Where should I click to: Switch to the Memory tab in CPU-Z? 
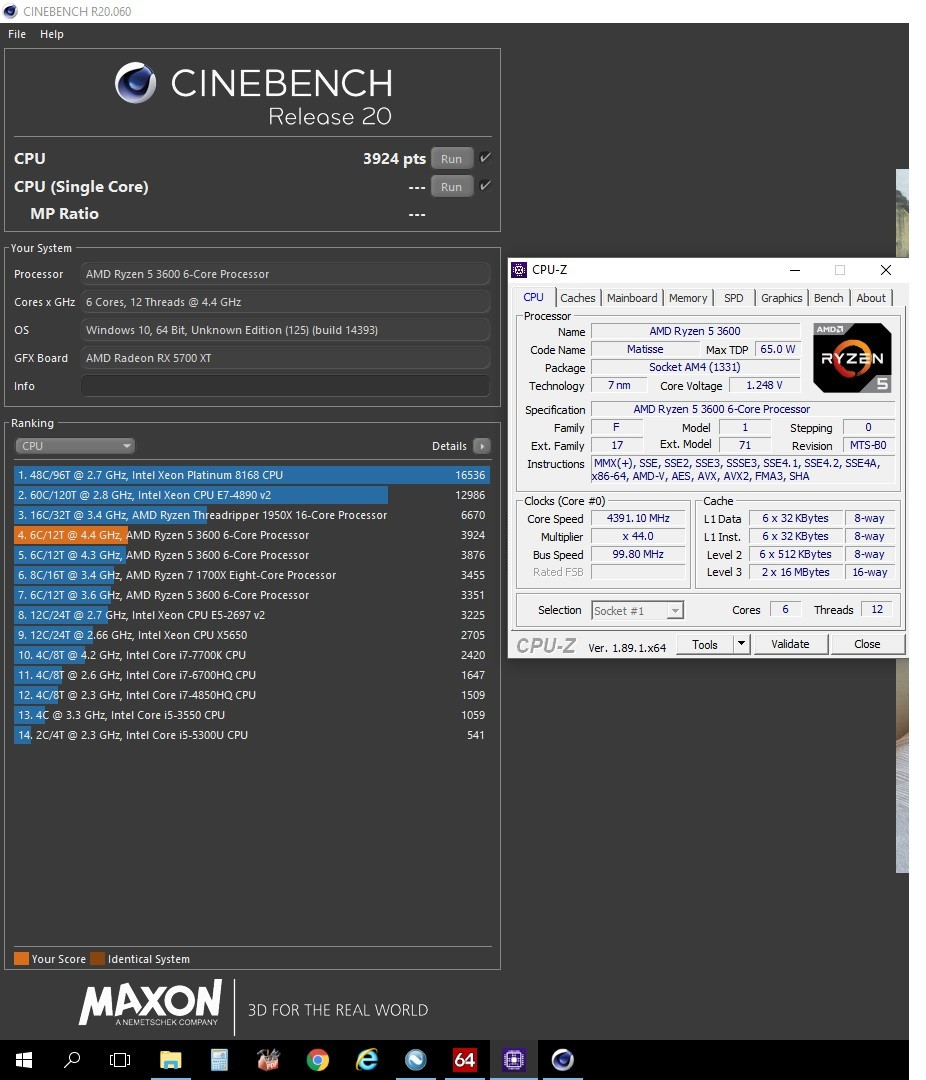pos(688,298)
